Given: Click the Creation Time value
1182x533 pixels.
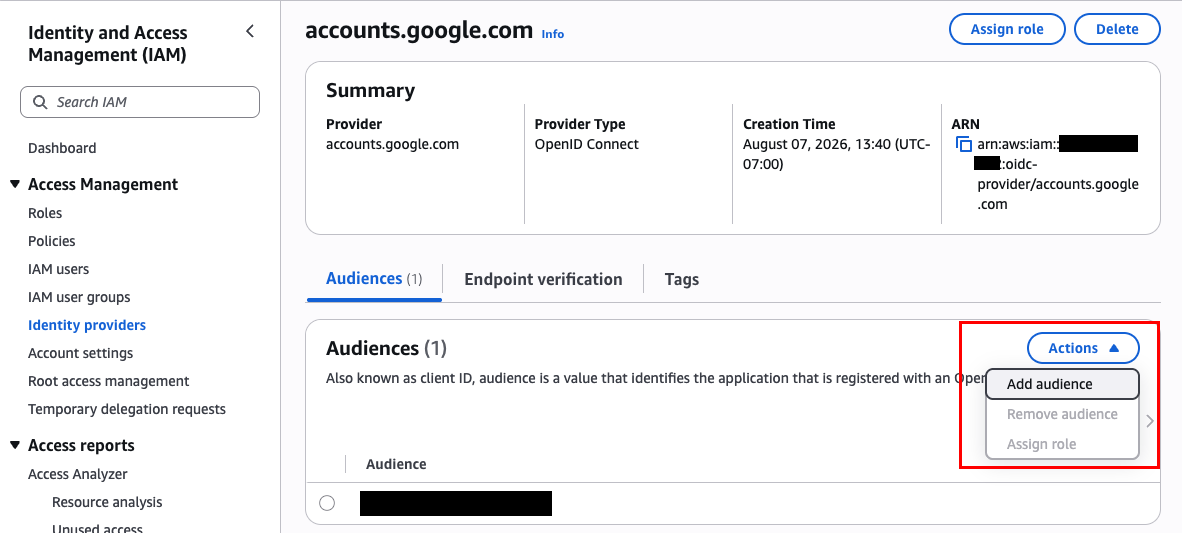Looking at the screenshot, I should 837,154.
